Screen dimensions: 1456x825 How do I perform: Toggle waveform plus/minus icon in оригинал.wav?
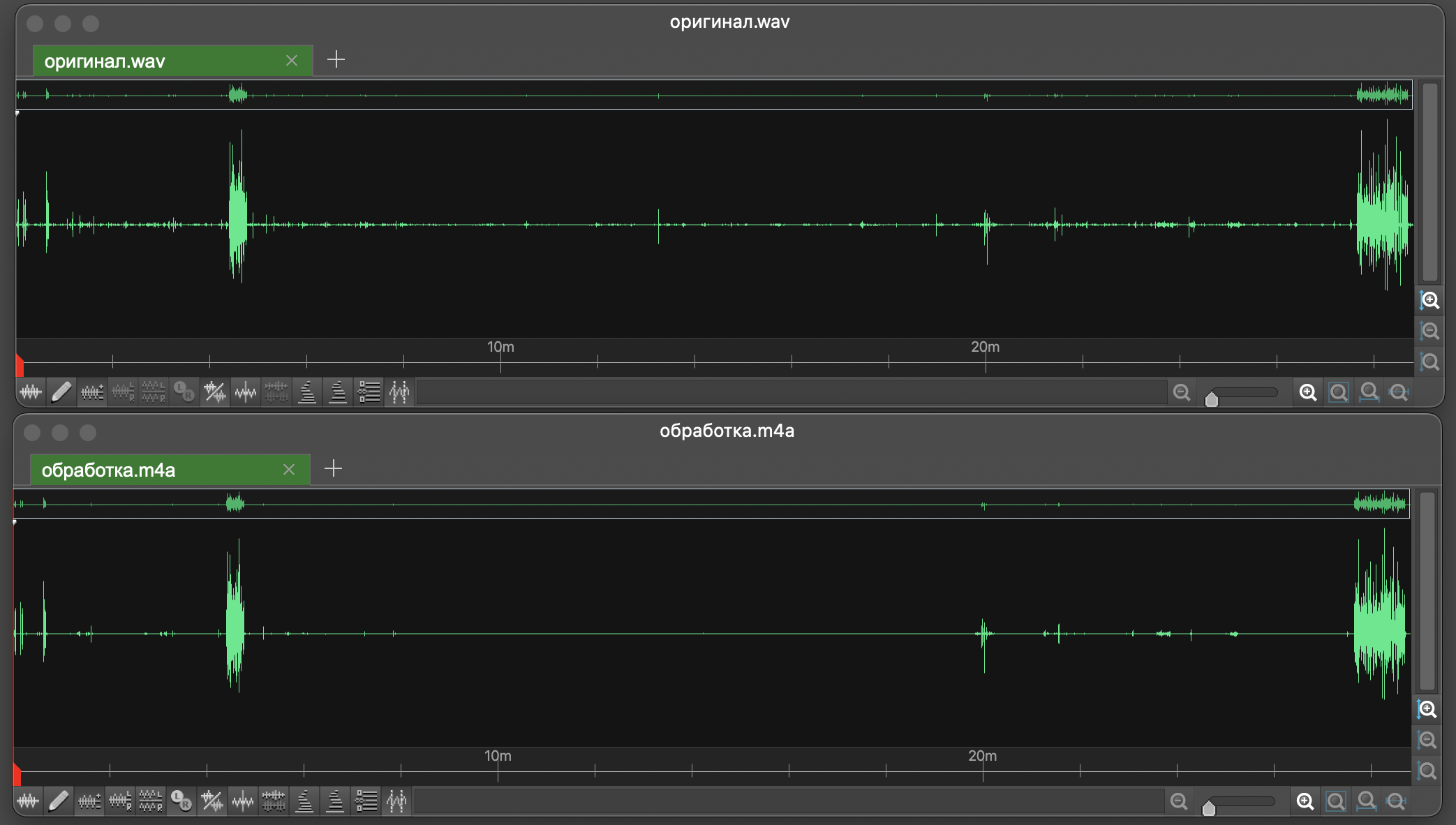(92, 392)
